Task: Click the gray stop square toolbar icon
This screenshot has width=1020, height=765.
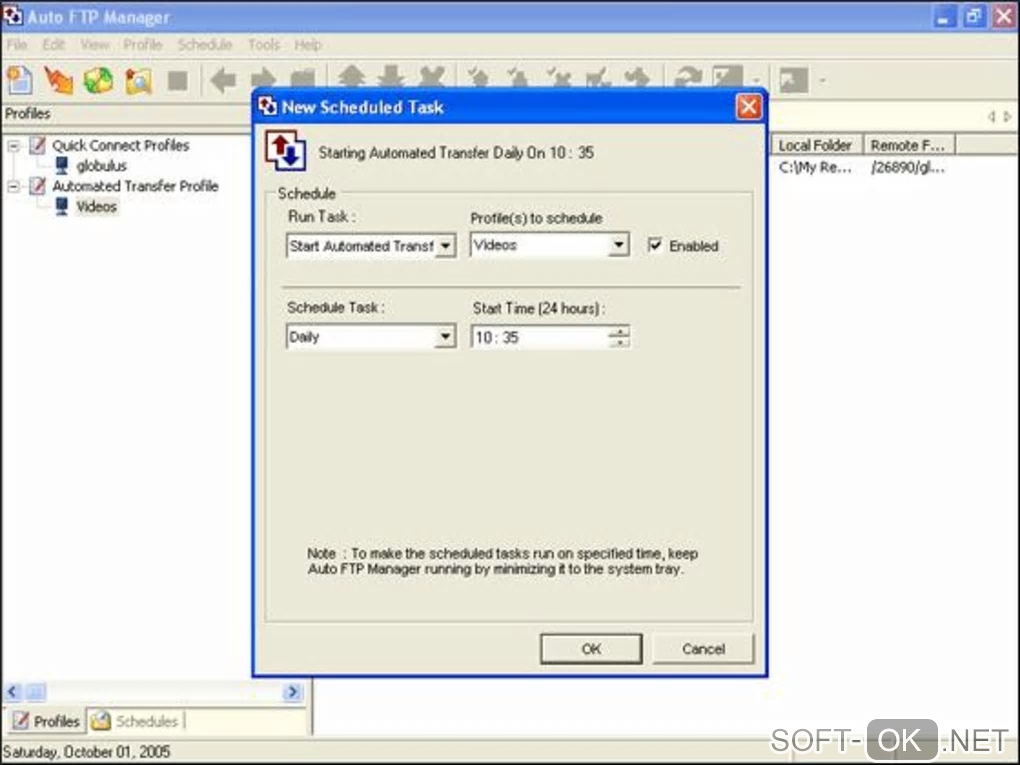Action: coord(178,81)
